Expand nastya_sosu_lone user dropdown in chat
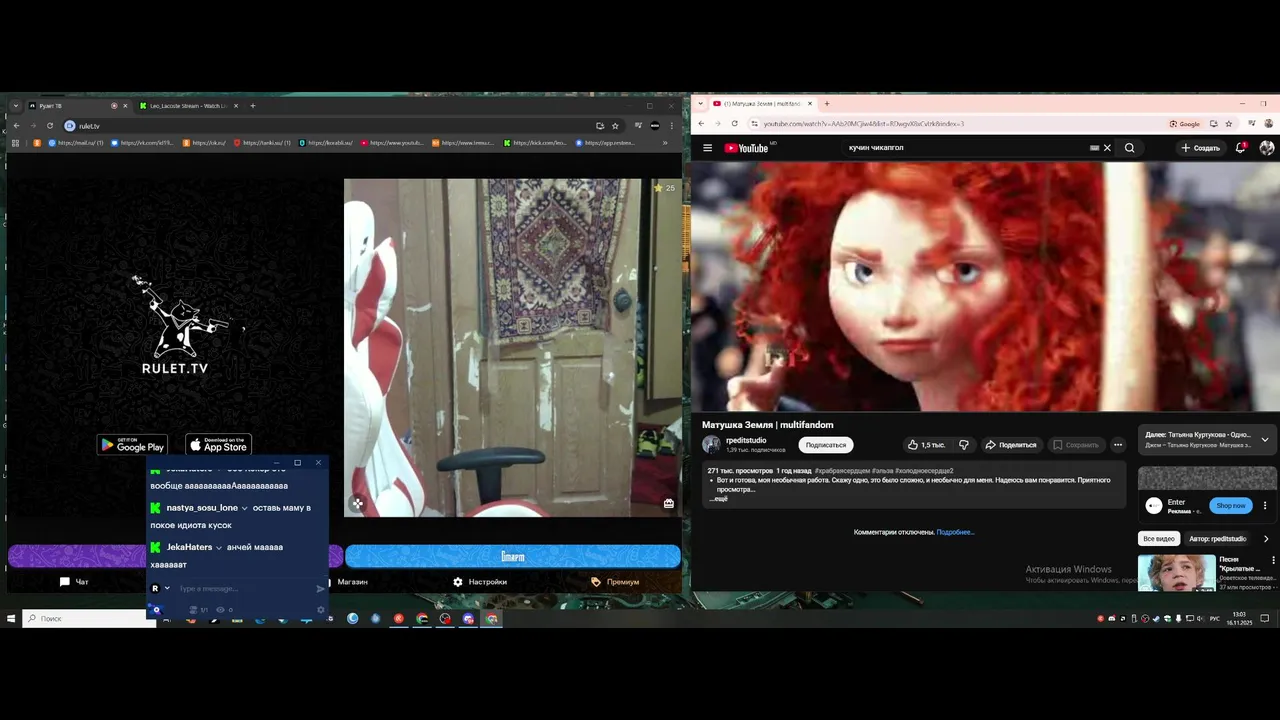 coord(245,508)
